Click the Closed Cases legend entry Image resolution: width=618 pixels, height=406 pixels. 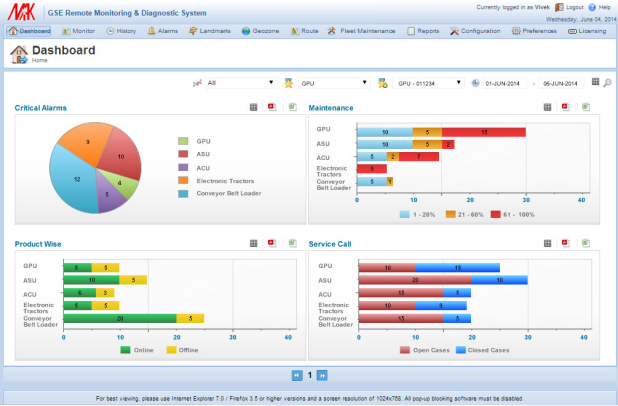[x=482, y=350]
